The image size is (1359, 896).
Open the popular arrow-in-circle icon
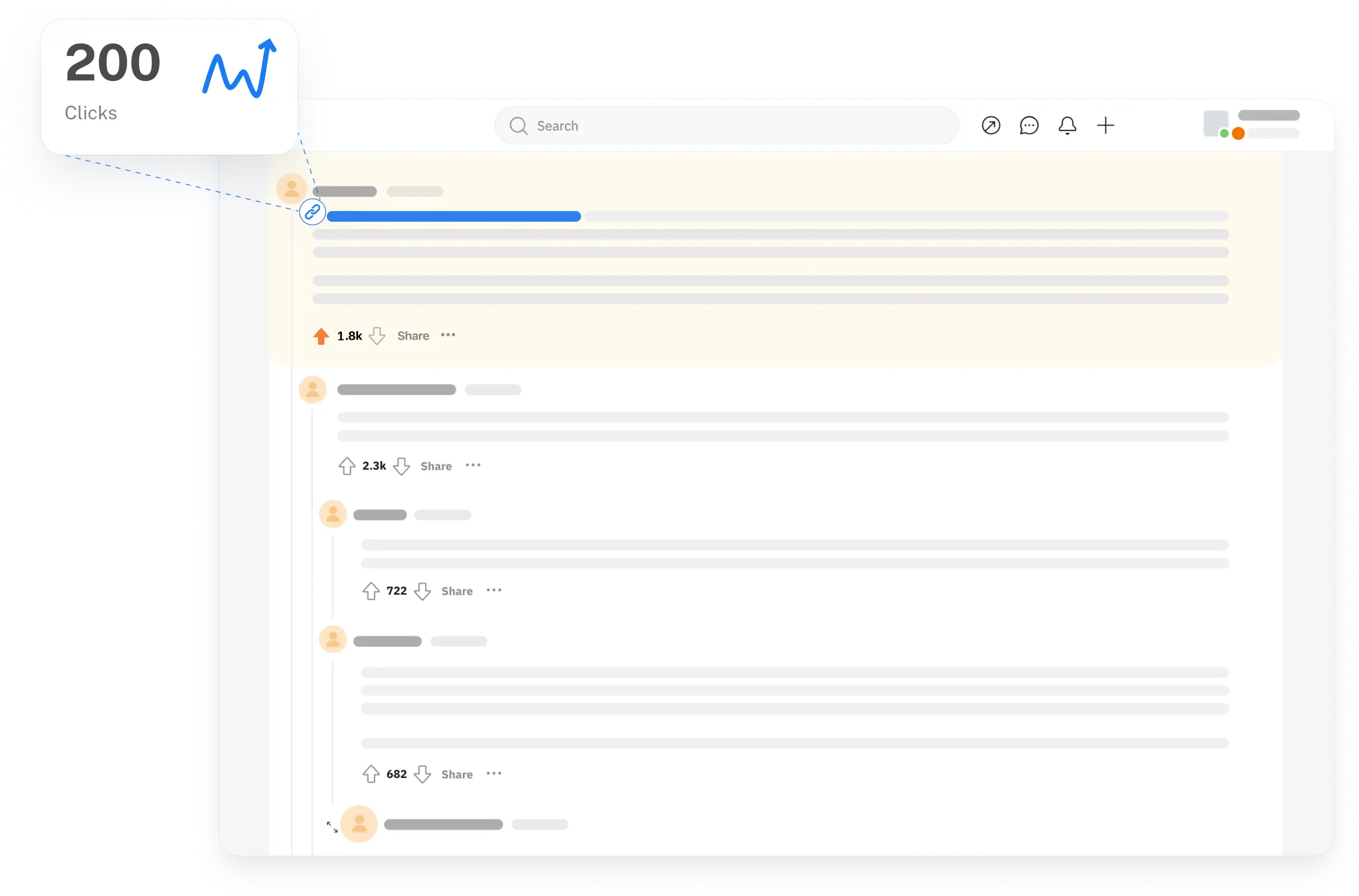[990, 125]
